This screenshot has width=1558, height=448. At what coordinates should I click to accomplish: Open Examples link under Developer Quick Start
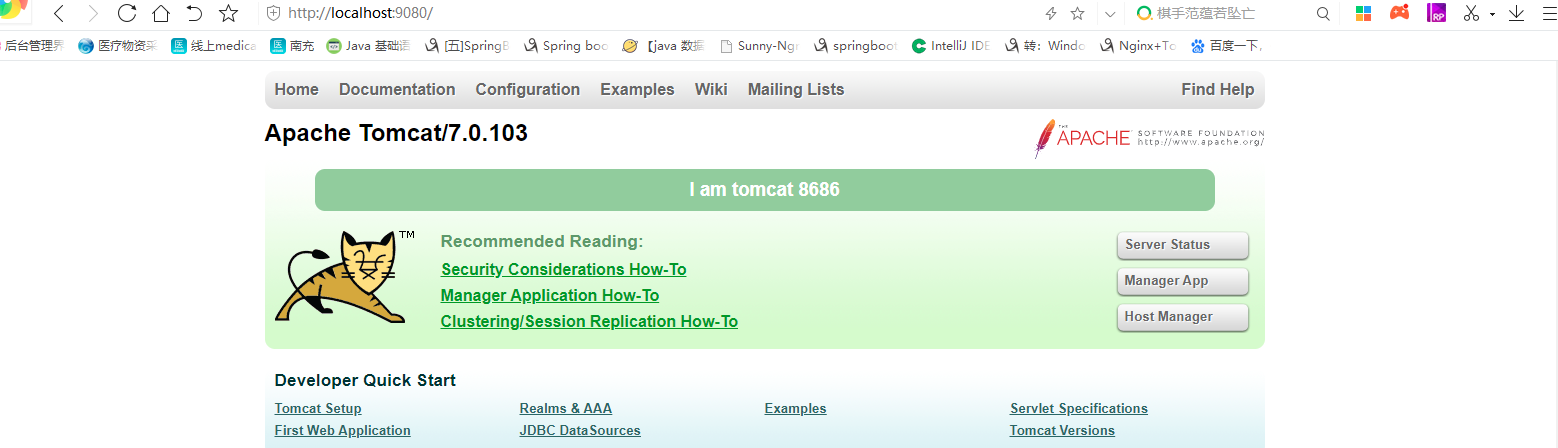pyautogui.click(x=795, y=408)
